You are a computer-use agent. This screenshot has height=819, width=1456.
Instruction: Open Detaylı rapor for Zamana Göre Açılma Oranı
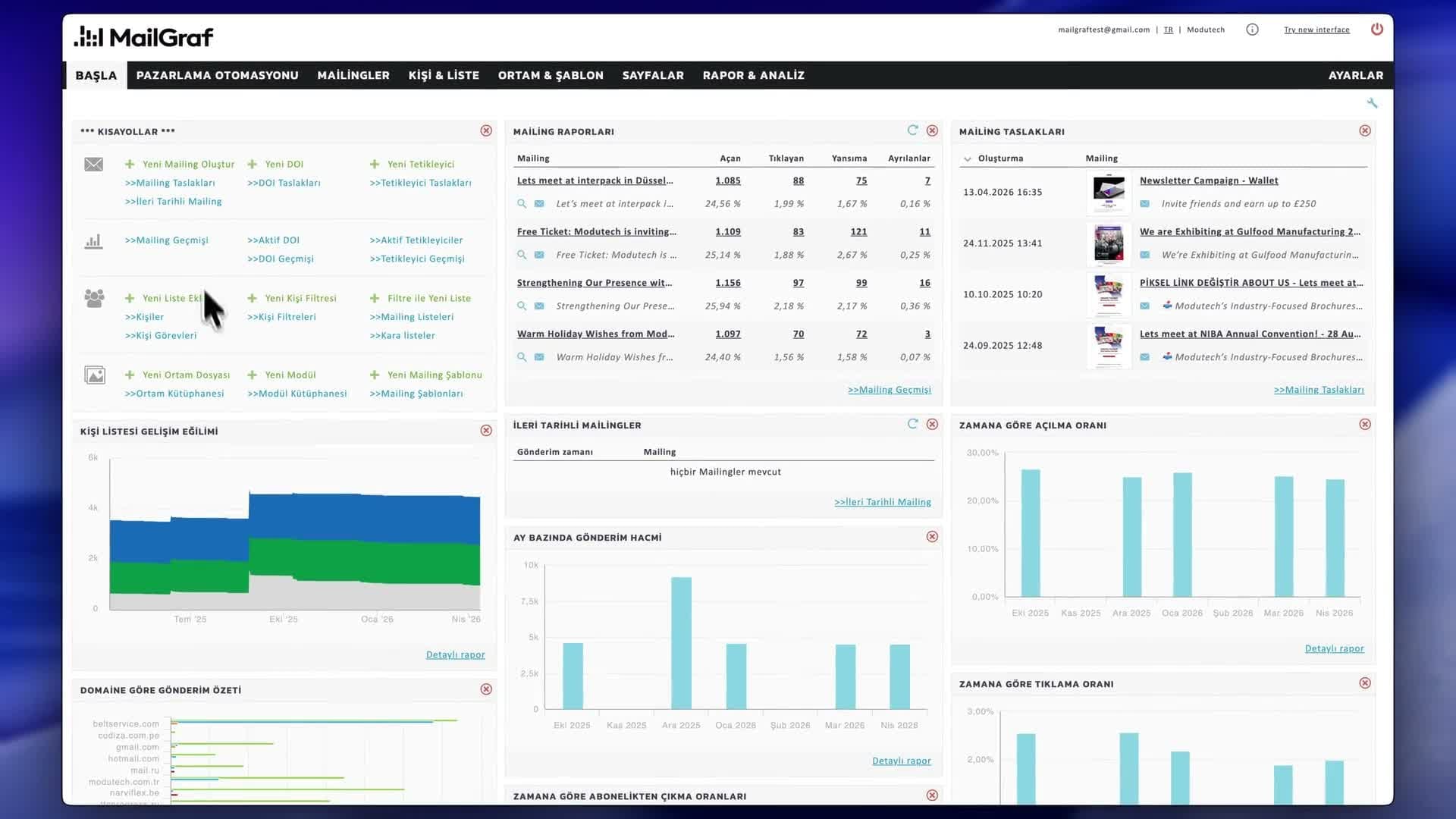click(x=1335, y=649)
